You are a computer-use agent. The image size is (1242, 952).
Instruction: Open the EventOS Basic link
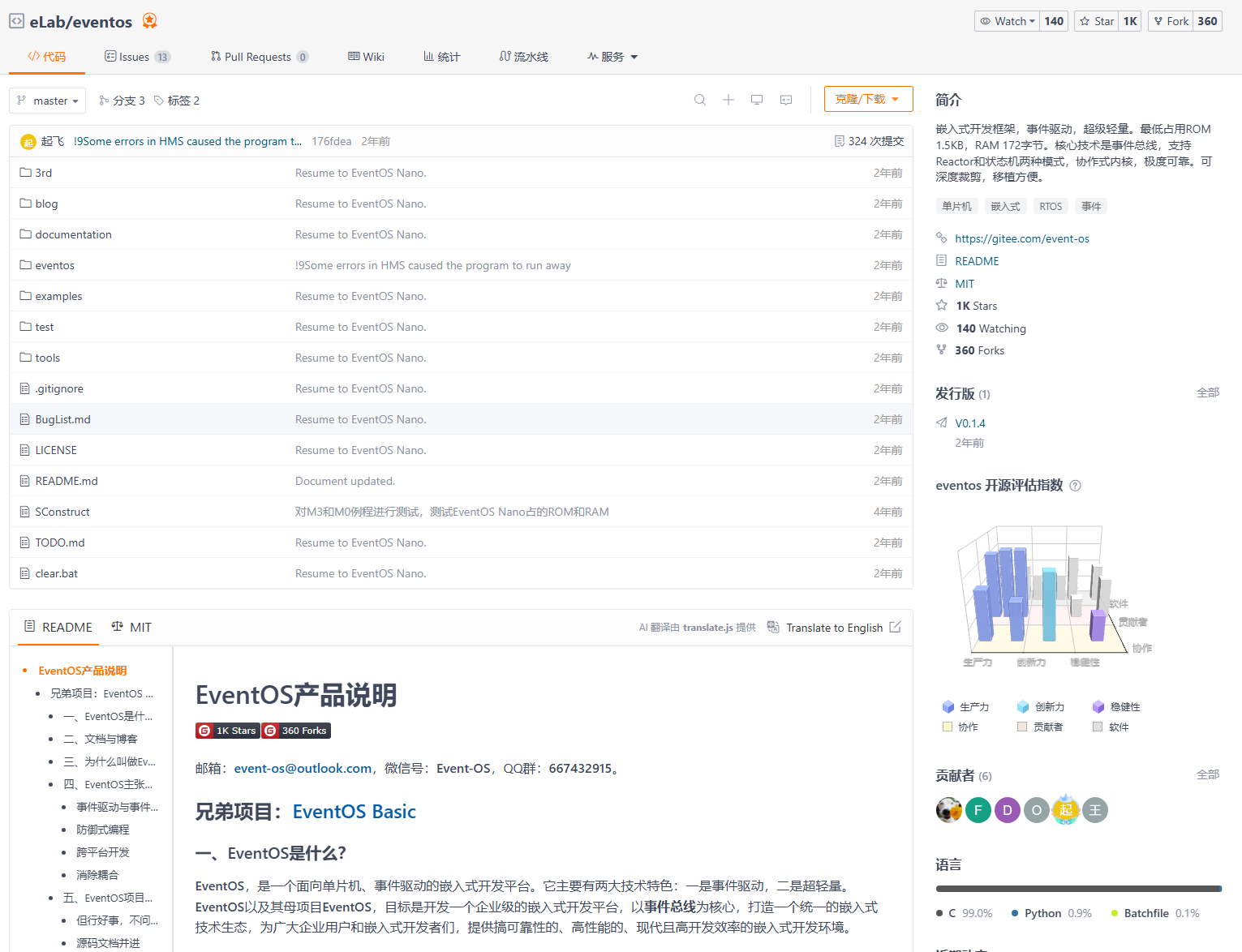[x=354, y=811]
